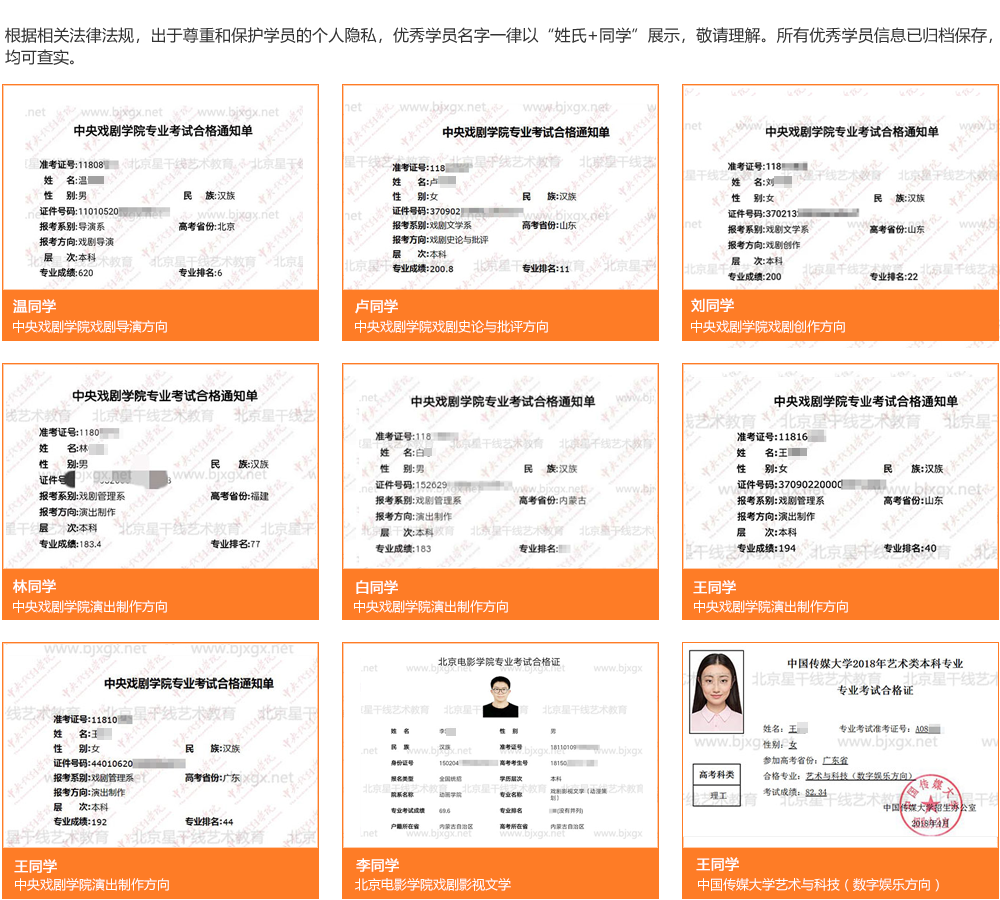This screenshot has width=1000, height=900.
Task: Select the 温同学 name caption
Action: (x=35, y=306)
